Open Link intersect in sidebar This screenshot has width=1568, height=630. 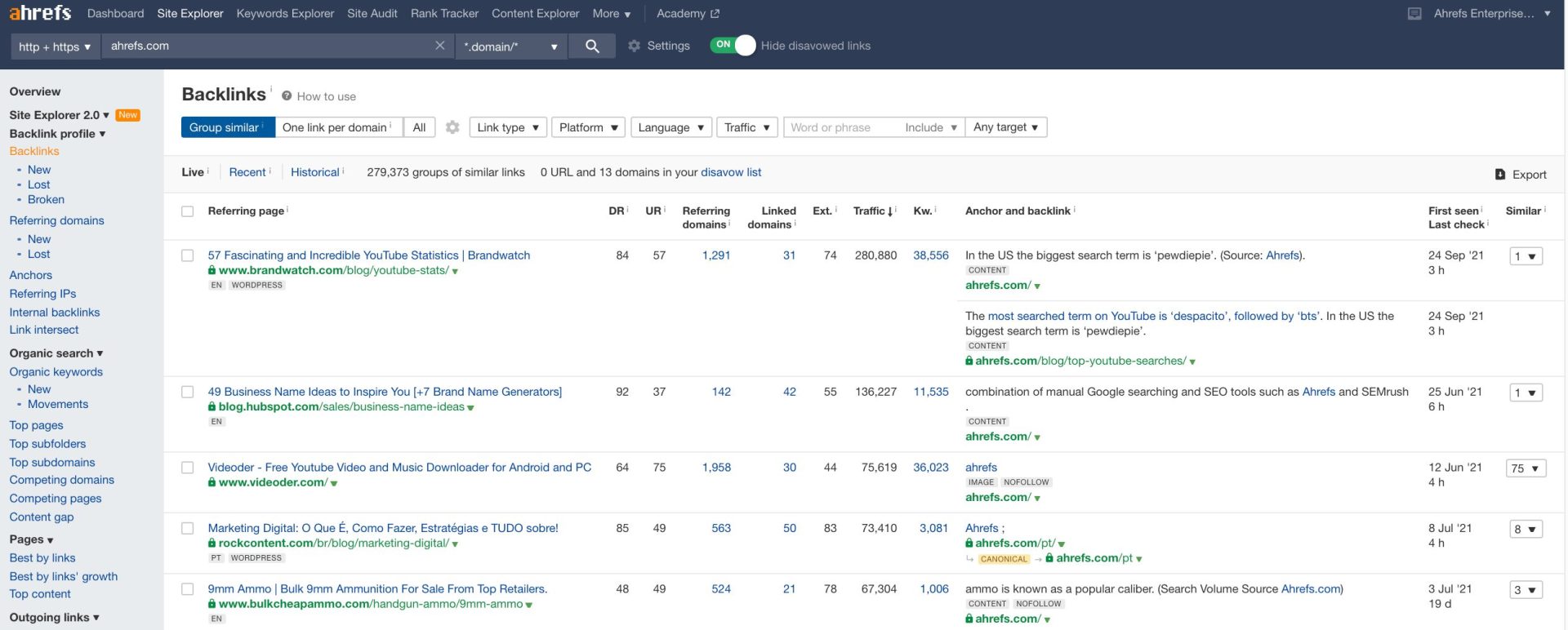pyautogui.click(x=44, y=330)
